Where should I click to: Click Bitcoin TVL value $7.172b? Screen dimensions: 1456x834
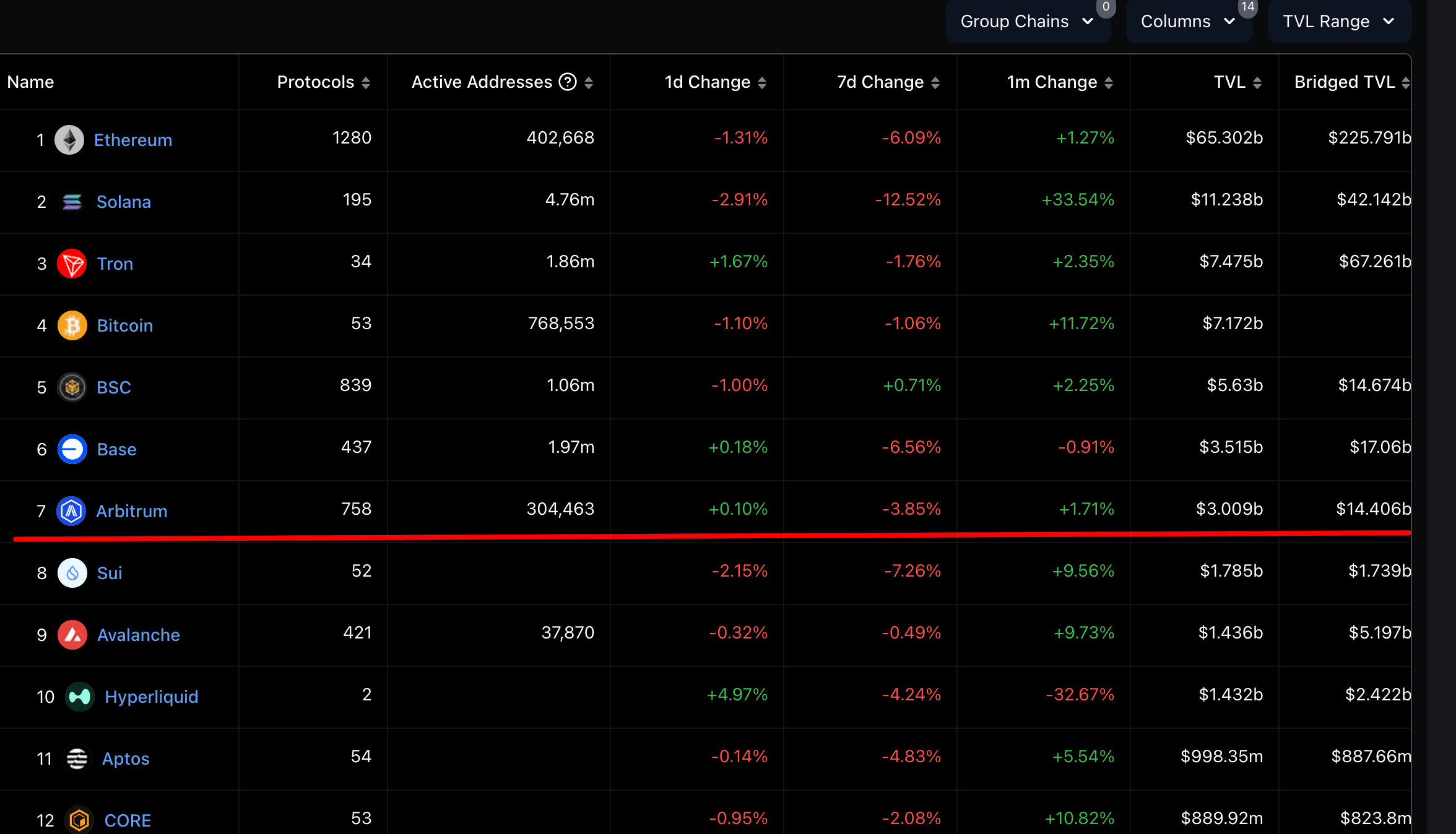pos(1233,323)
